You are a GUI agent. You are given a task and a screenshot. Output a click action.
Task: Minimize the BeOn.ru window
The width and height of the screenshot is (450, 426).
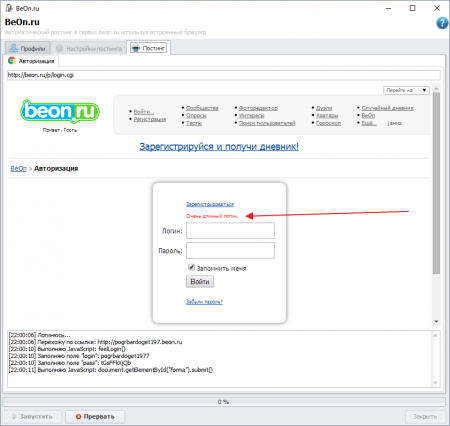(x=388, y=8)
